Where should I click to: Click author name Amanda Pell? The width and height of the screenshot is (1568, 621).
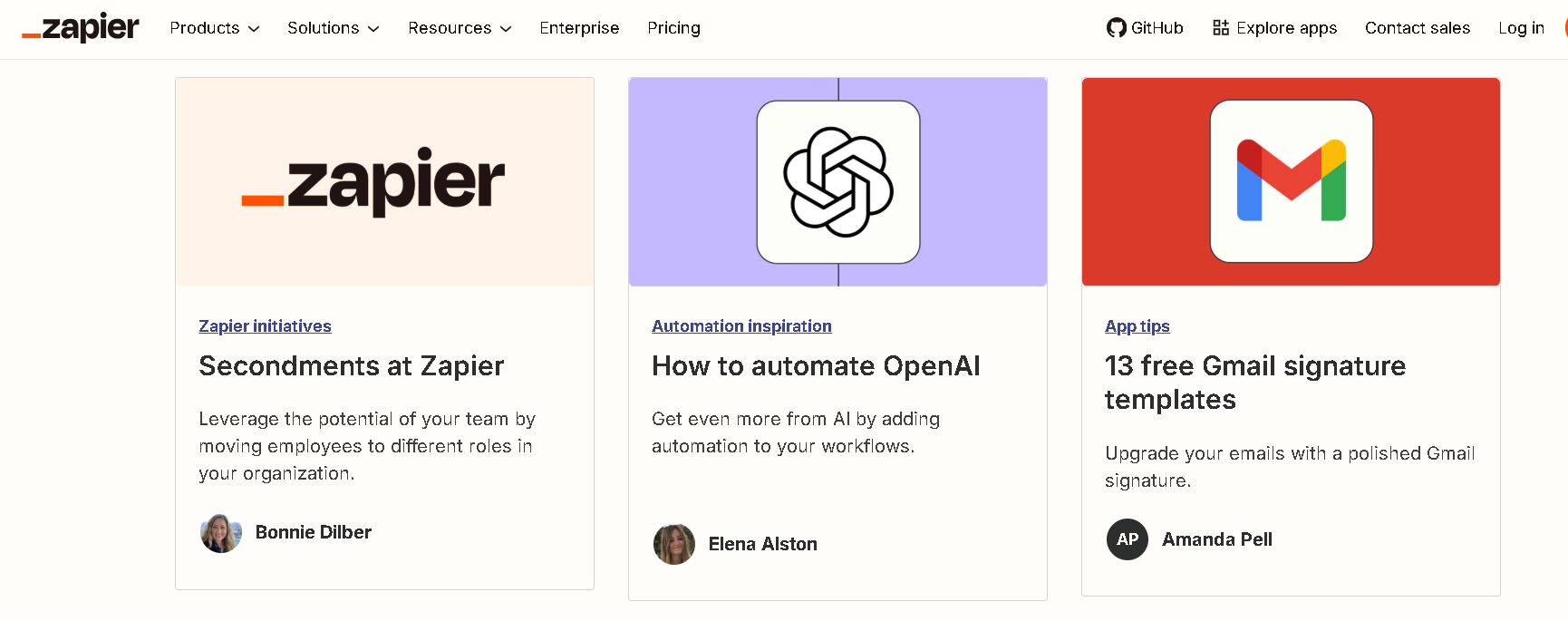1217,539
